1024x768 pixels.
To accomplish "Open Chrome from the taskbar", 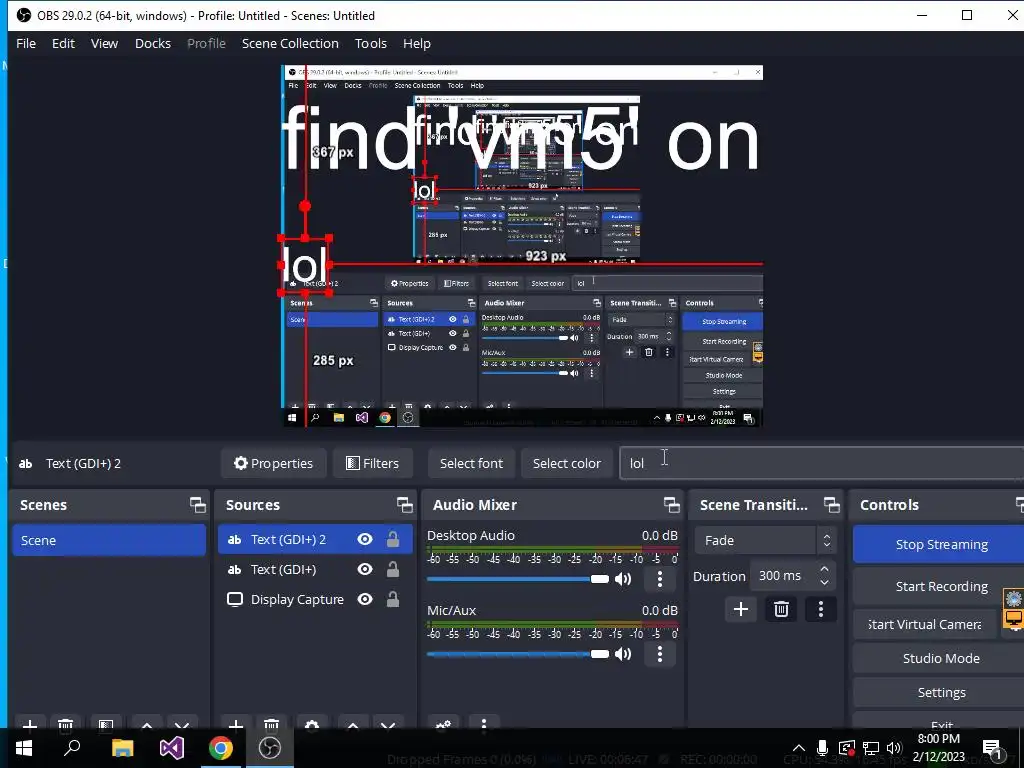I will [x=221, y=748].
